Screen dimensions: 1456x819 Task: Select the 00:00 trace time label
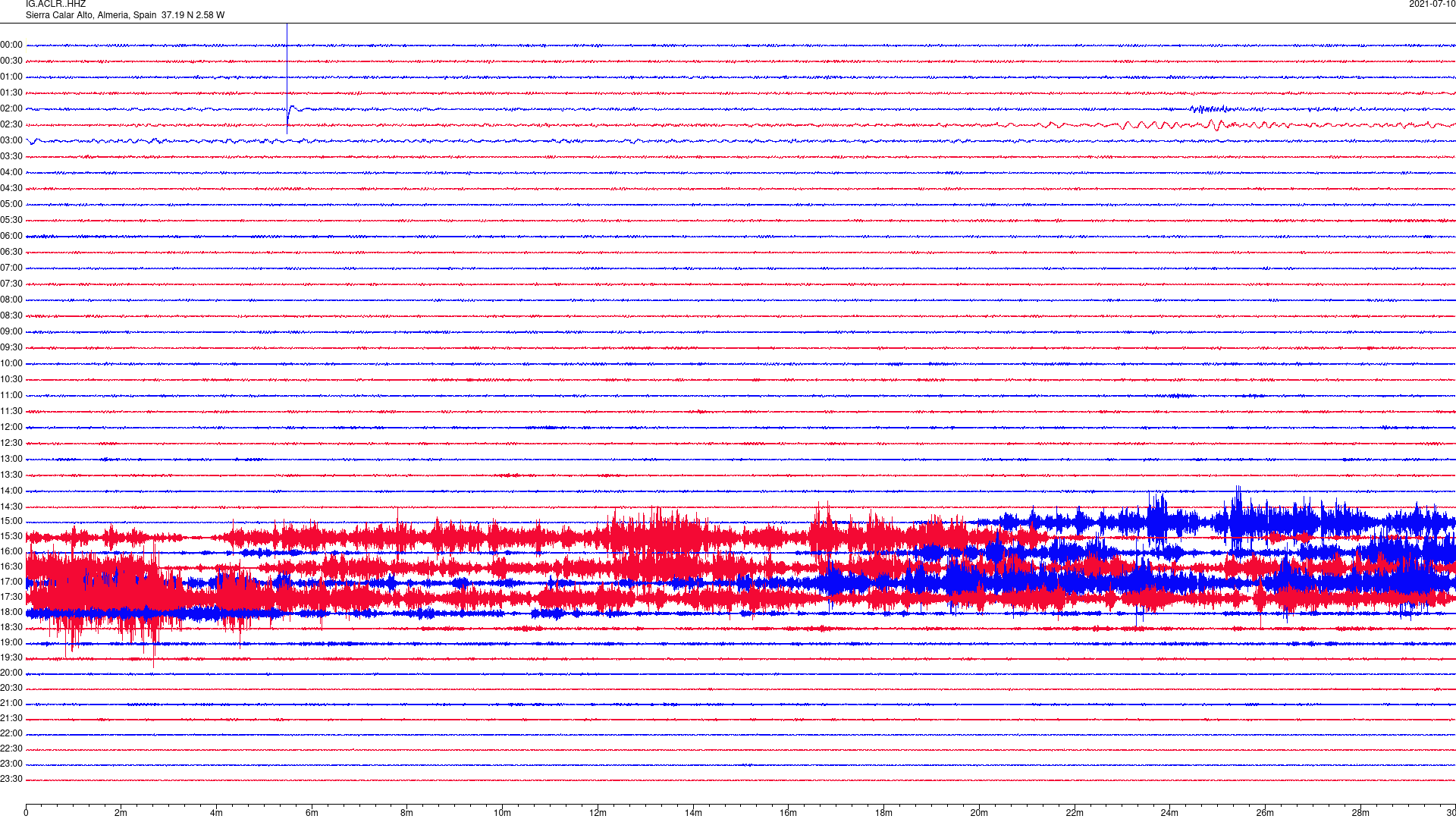tap(11, 45)
